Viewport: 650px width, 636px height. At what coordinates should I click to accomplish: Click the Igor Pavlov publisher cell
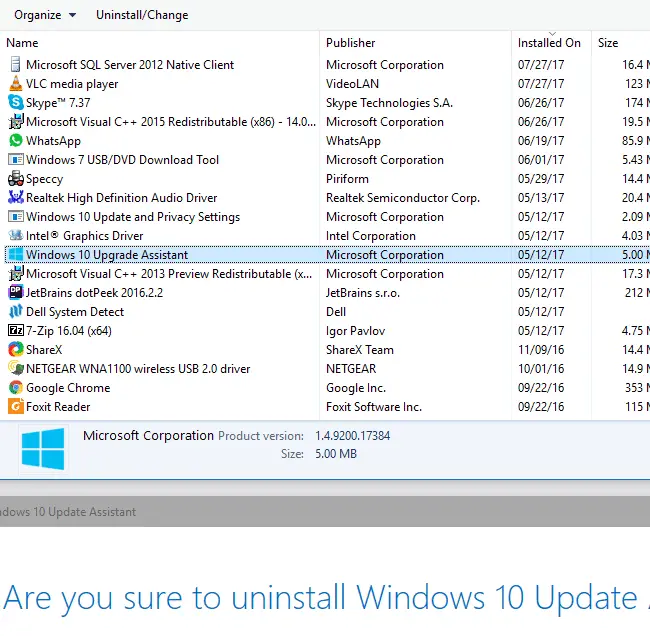point(355,330)
